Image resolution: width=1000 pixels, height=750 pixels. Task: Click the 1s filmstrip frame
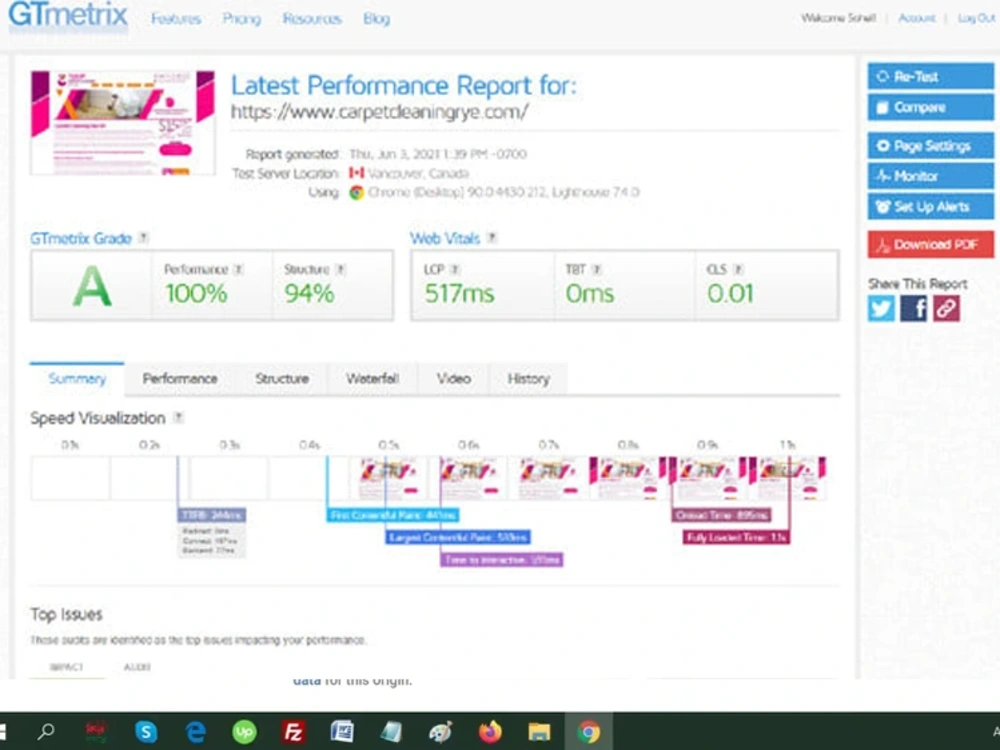pos(788,478)
